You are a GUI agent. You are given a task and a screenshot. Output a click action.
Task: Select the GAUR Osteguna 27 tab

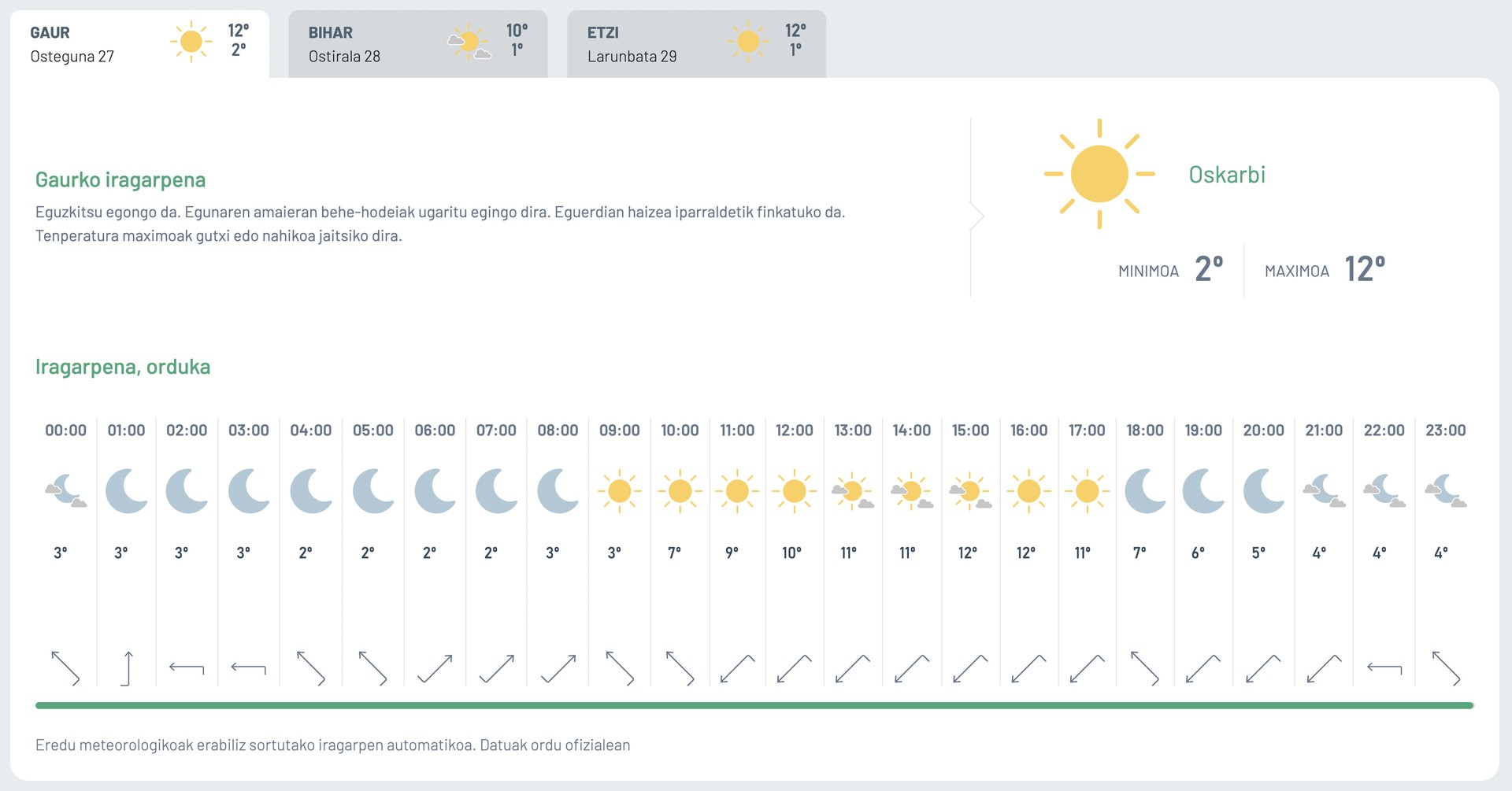click(139, 44)
